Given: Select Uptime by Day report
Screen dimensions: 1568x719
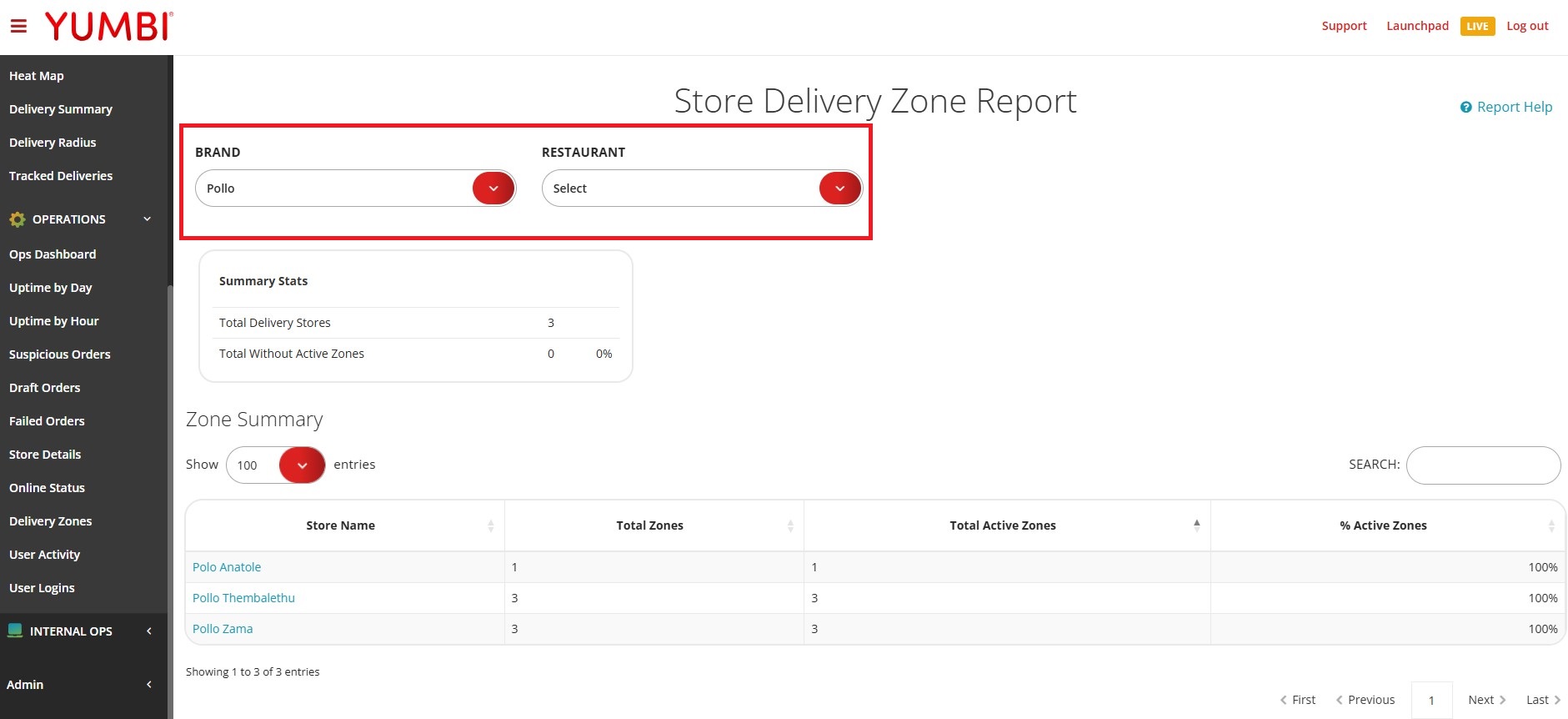Looking at the screenshot, I should 51,288.
